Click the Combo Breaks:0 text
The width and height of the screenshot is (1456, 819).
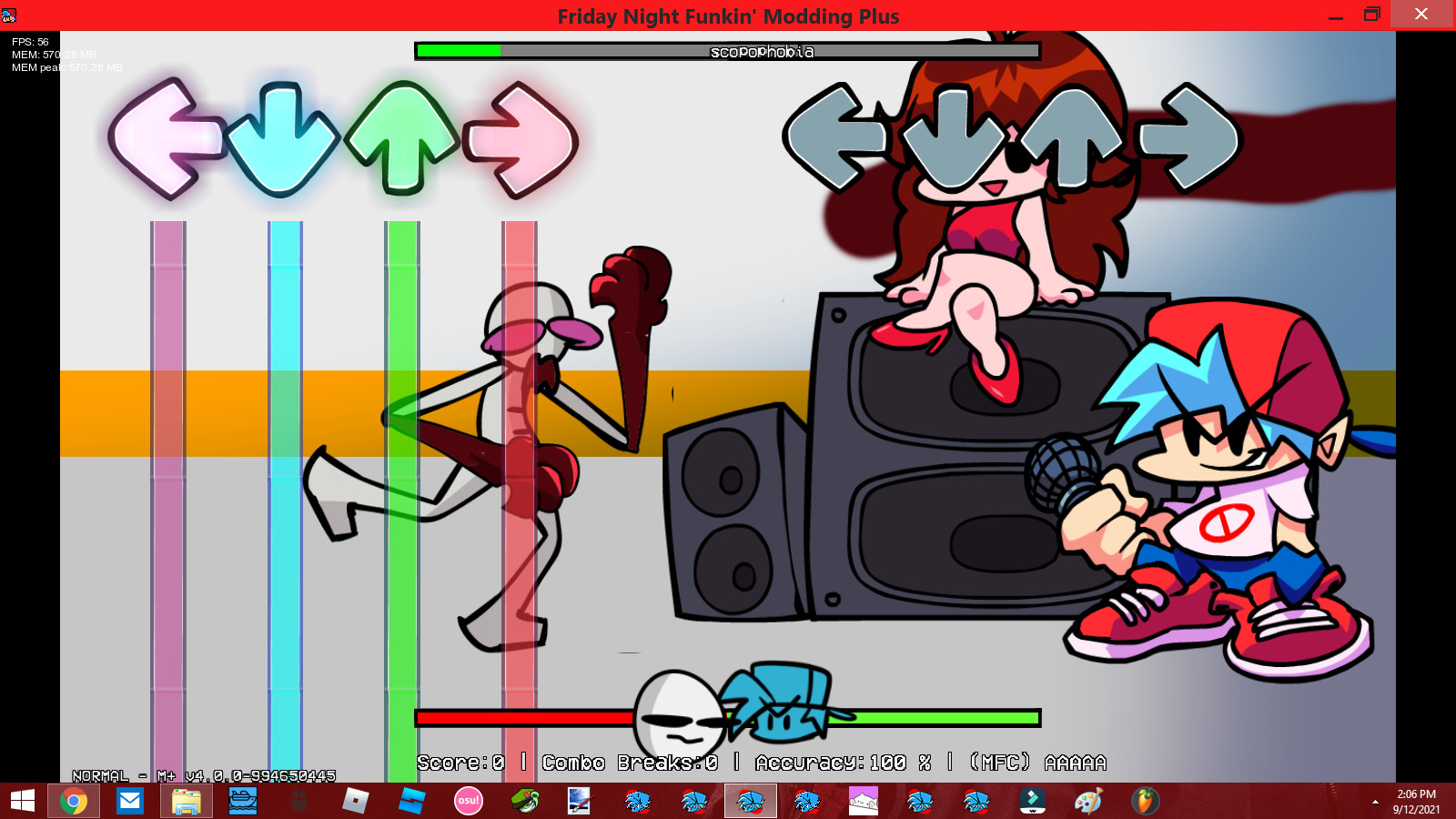coord(630,763)
